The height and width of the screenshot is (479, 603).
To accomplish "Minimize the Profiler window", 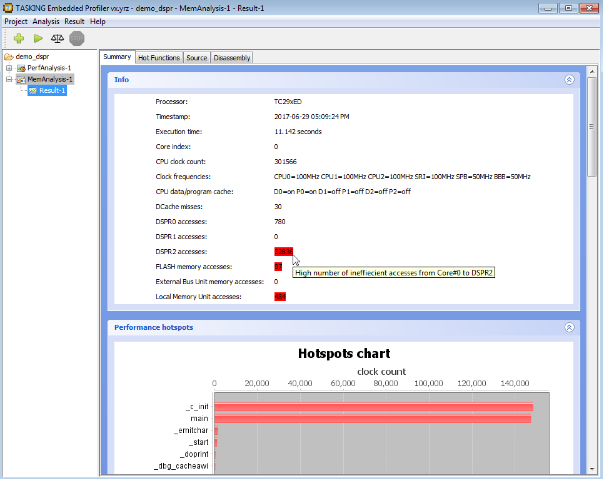I will (x=548, y=8).
